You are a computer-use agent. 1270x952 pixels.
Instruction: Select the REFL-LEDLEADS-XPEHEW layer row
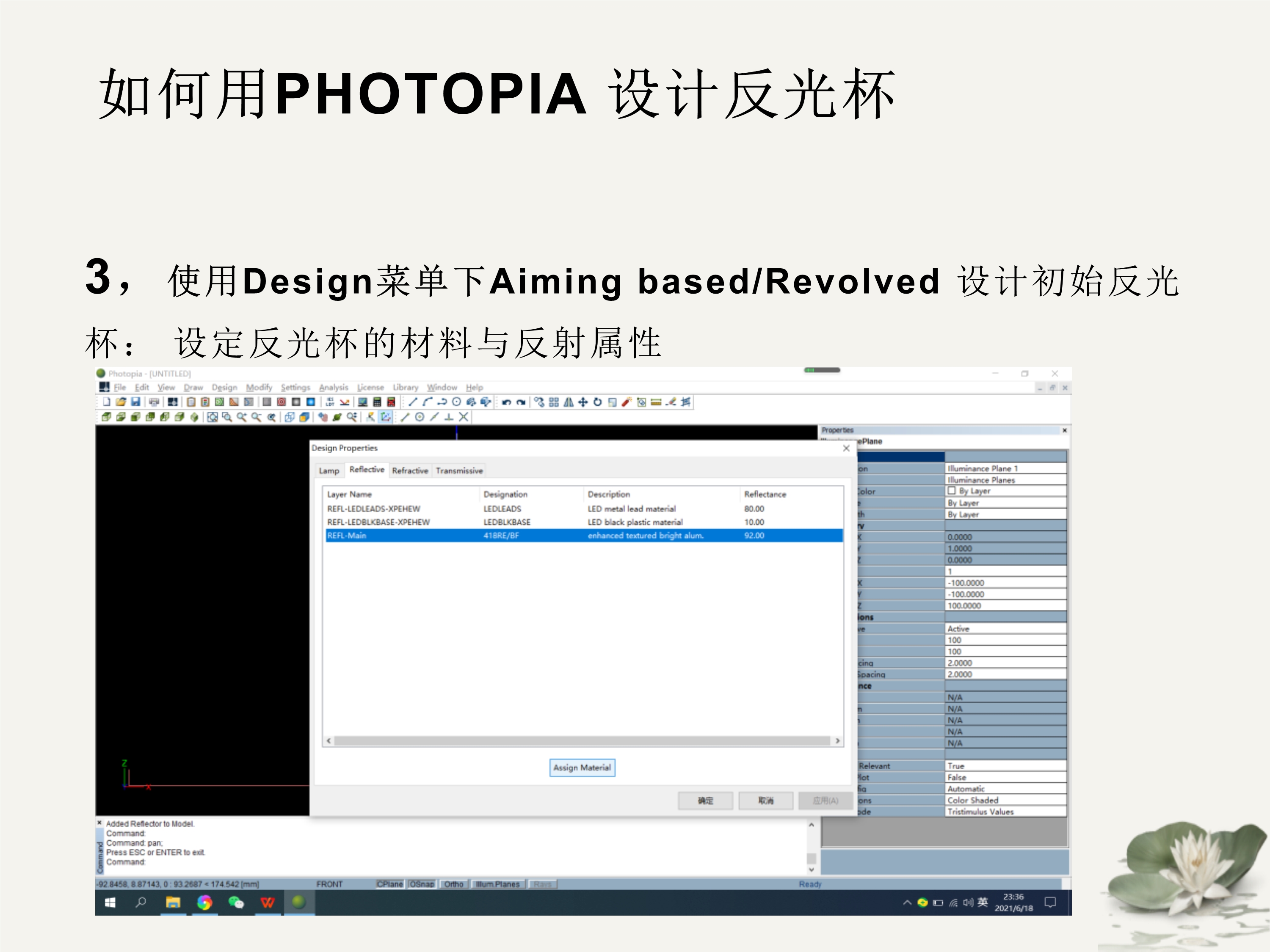pos(373,509)
